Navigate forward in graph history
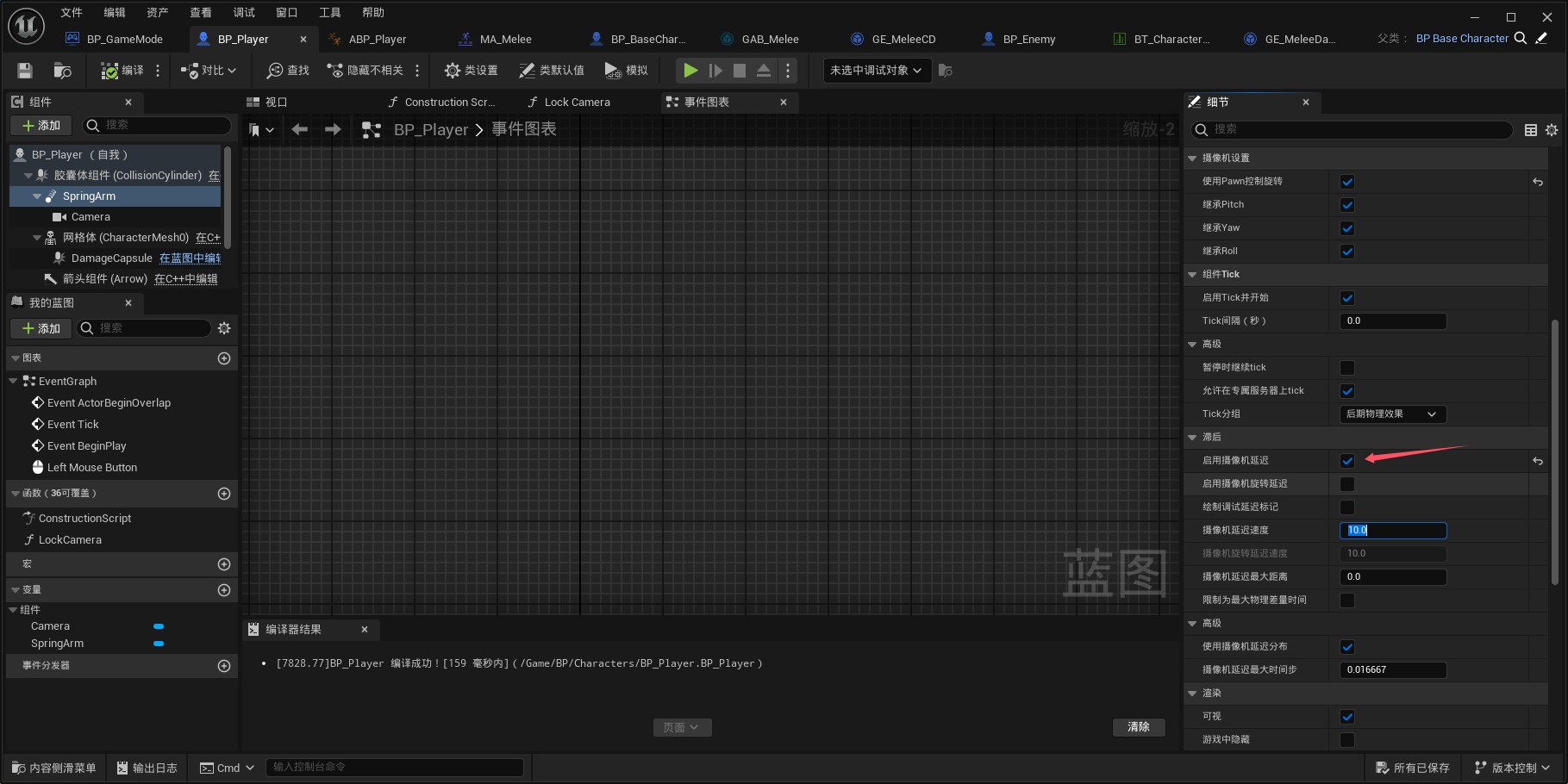This screenshot has width=1568, height=784. click(333, 129)
